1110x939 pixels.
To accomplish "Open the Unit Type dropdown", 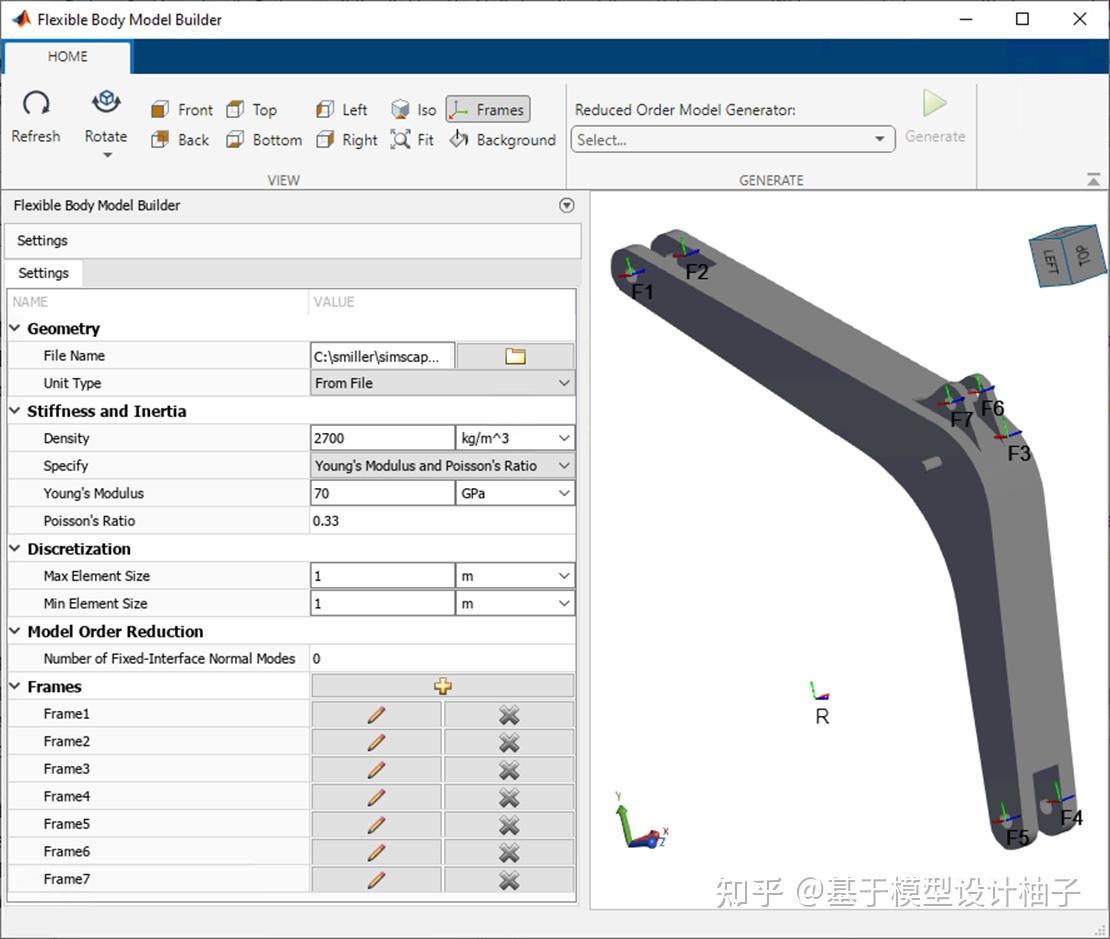I will tap(442, 383).
